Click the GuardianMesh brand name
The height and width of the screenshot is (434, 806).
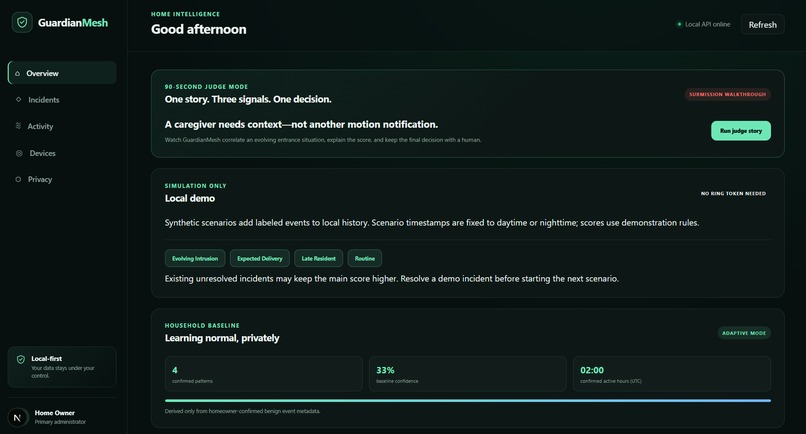[x=72, y=23]
